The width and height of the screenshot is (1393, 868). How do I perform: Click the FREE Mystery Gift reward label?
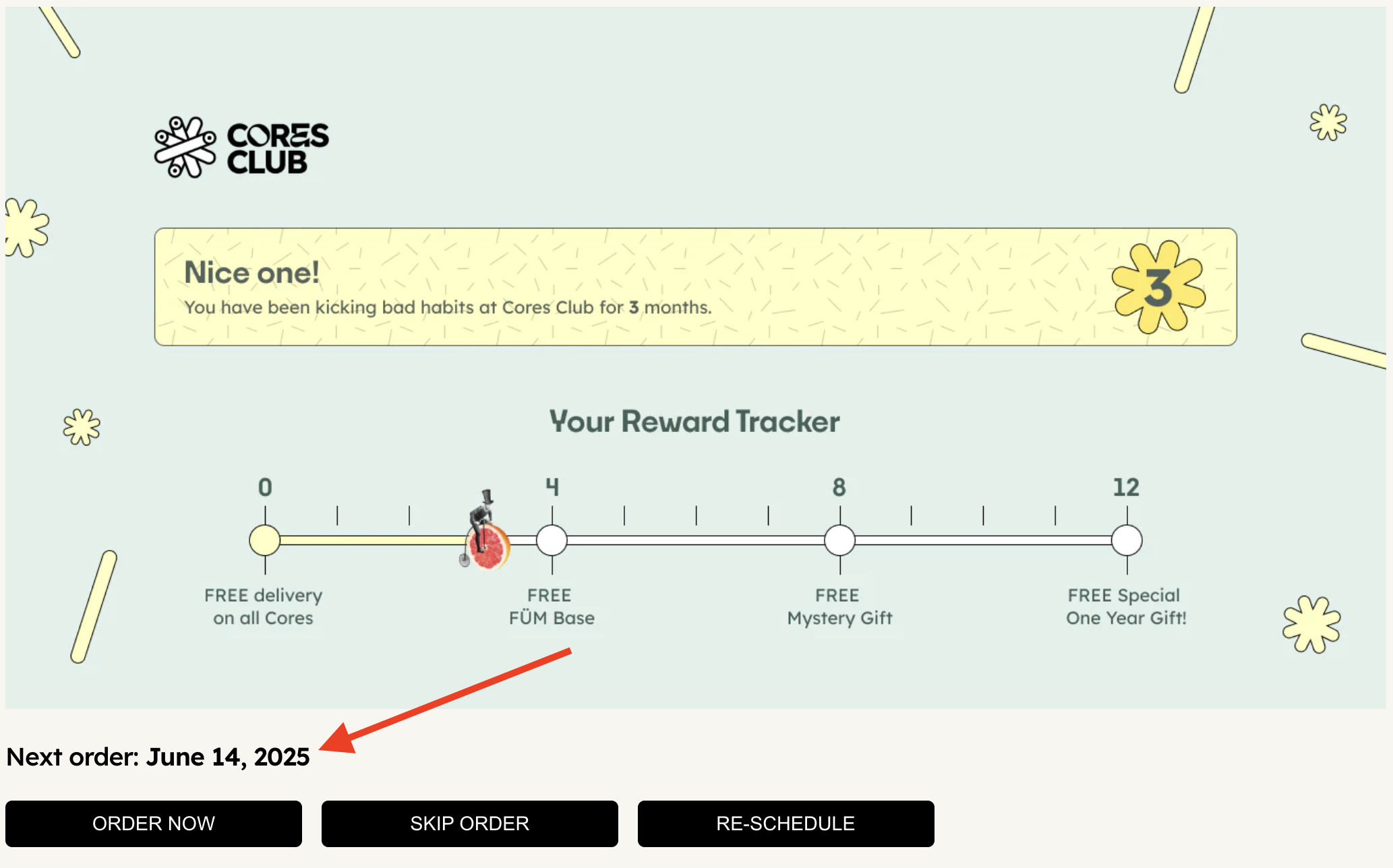[839, 607]
